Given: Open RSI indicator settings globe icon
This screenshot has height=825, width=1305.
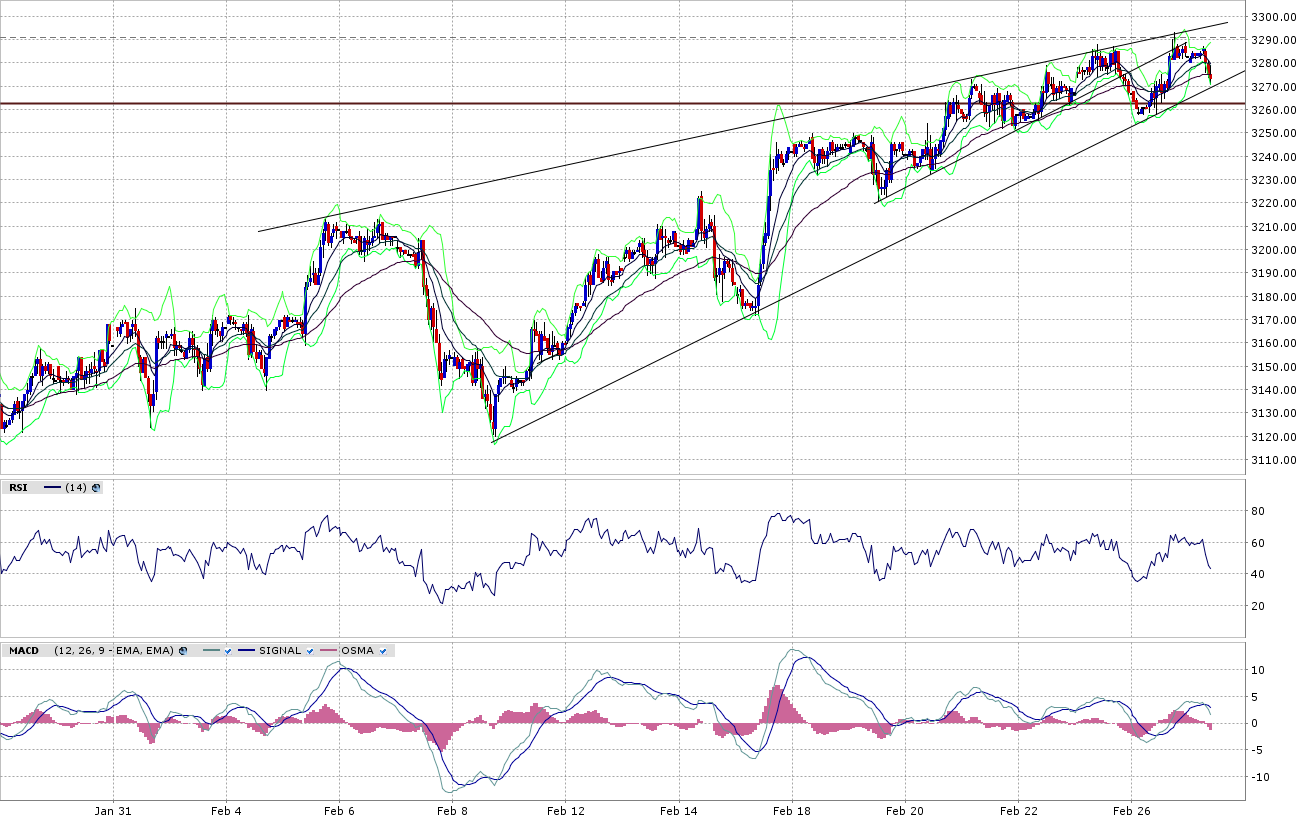Looking at the screenshot, I should click(x=96, y=488).
